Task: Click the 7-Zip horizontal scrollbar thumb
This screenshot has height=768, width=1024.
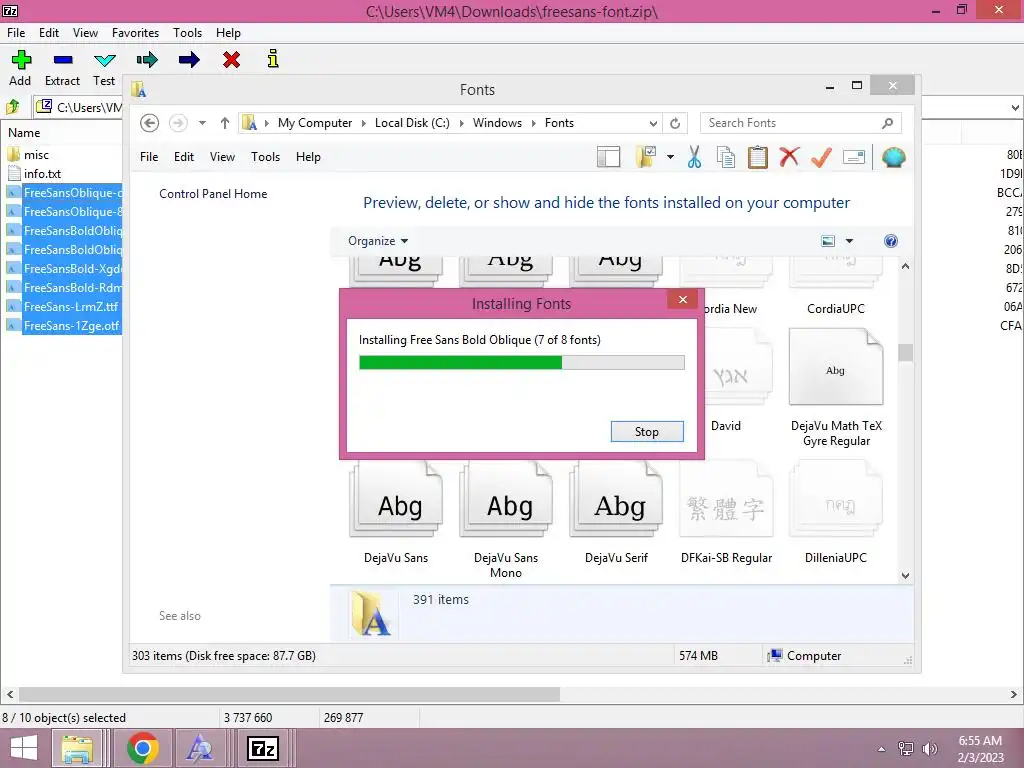Action: tap(289, 694)
